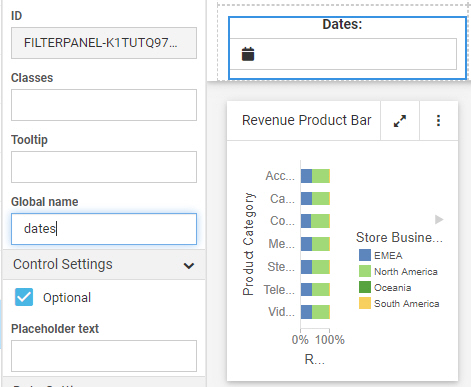This screenshot has width=471, height=387.
Task: Collapse the Control Settings section
Action: (189, 265)
